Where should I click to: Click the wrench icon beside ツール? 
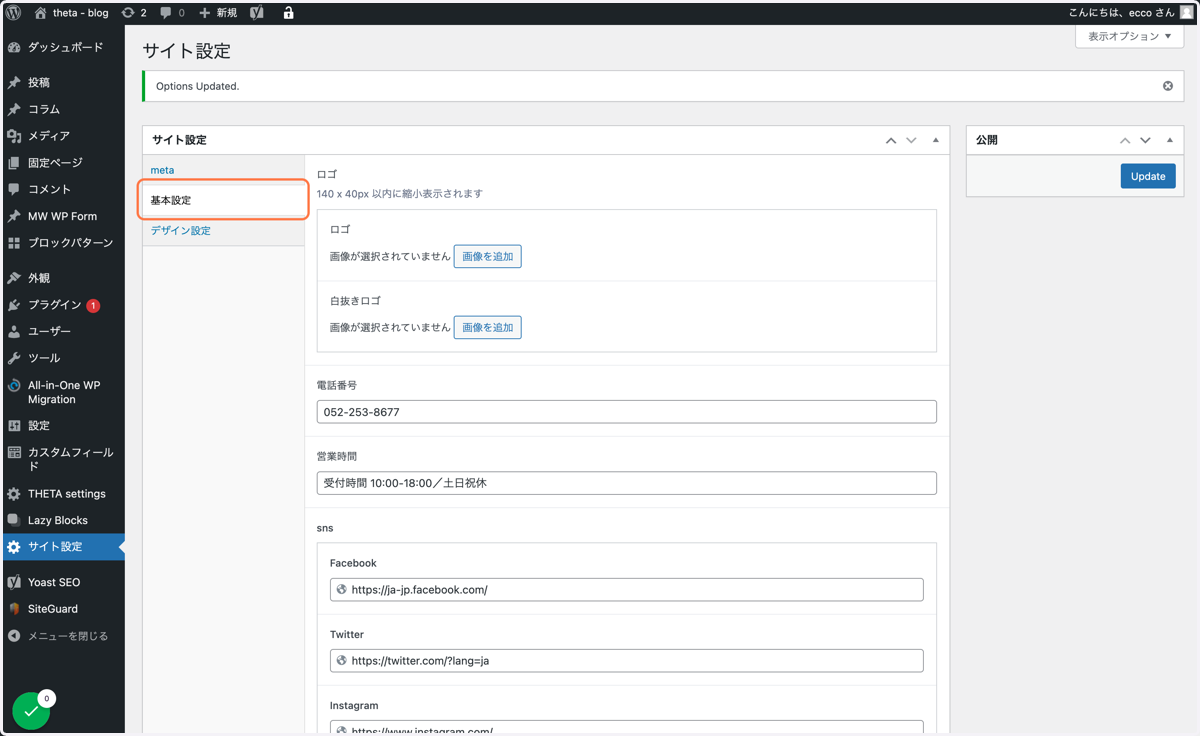14,358
